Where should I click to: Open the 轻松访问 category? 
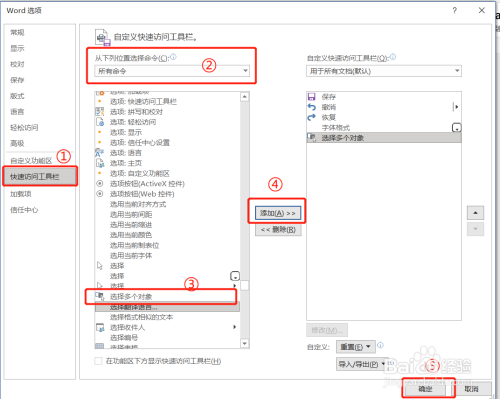(x=24, y=128)
